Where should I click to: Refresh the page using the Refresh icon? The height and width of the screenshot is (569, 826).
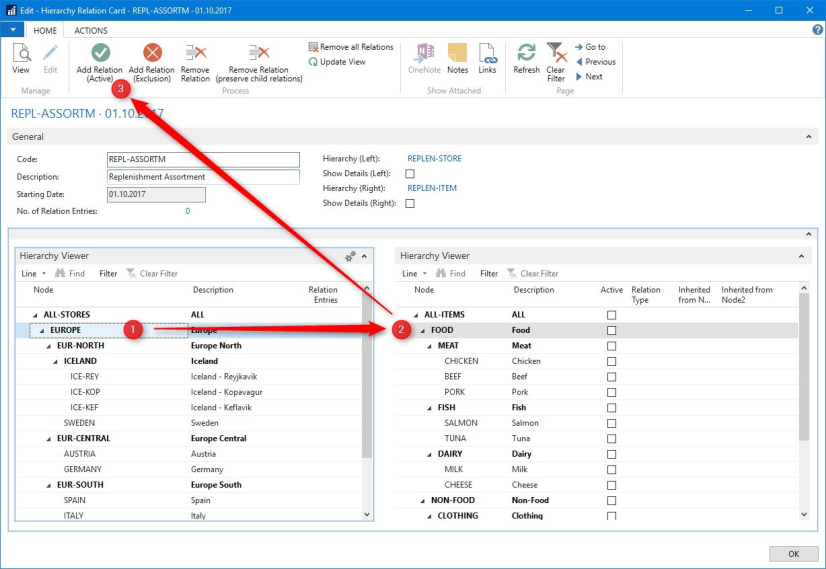pyautogui.click(x=526, y=53)
